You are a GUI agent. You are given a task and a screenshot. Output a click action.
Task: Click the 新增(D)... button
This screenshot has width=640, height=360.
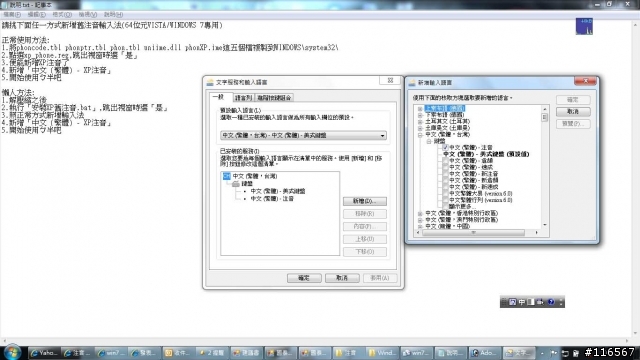(364, 201)
